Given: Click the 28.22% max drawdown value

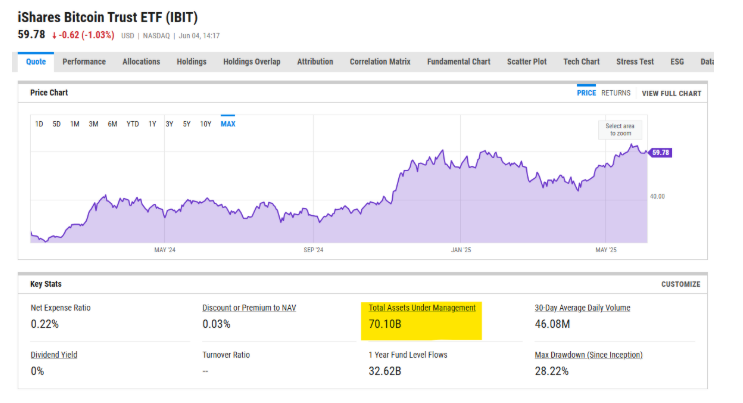Looking at the screenshot, I should [552, 371].
